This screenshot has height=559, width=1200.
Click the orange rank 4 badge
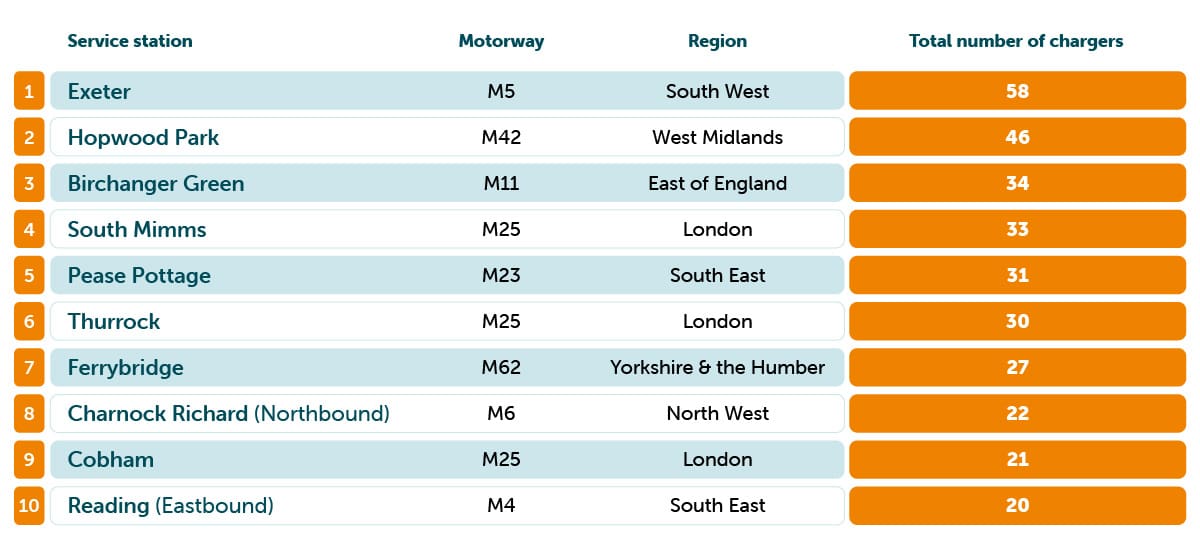pos(29,229)
